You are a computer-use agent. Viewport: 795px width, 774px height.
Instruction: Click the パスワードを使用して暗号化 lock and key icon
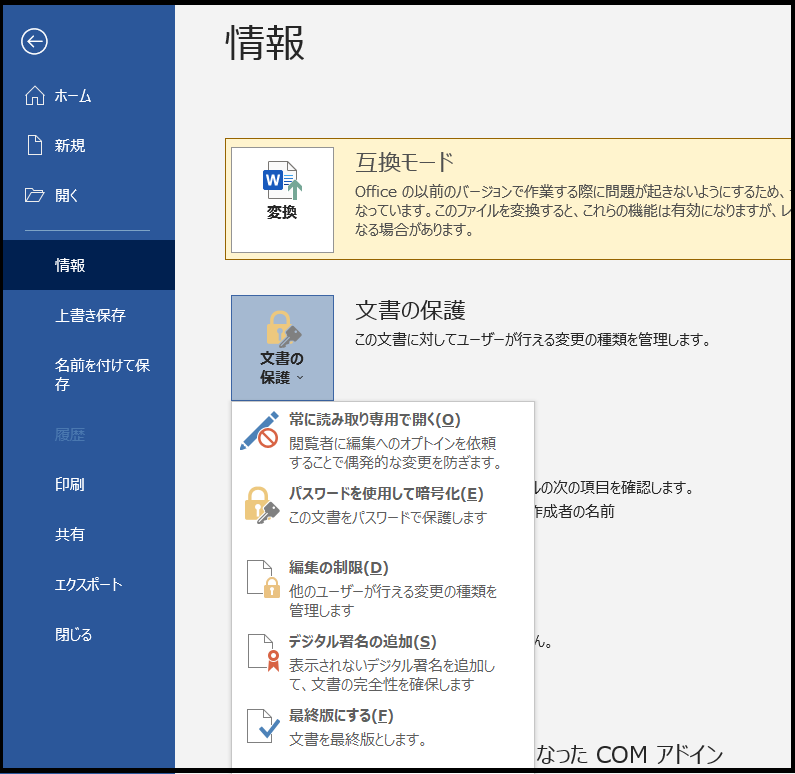coord(261,505)
